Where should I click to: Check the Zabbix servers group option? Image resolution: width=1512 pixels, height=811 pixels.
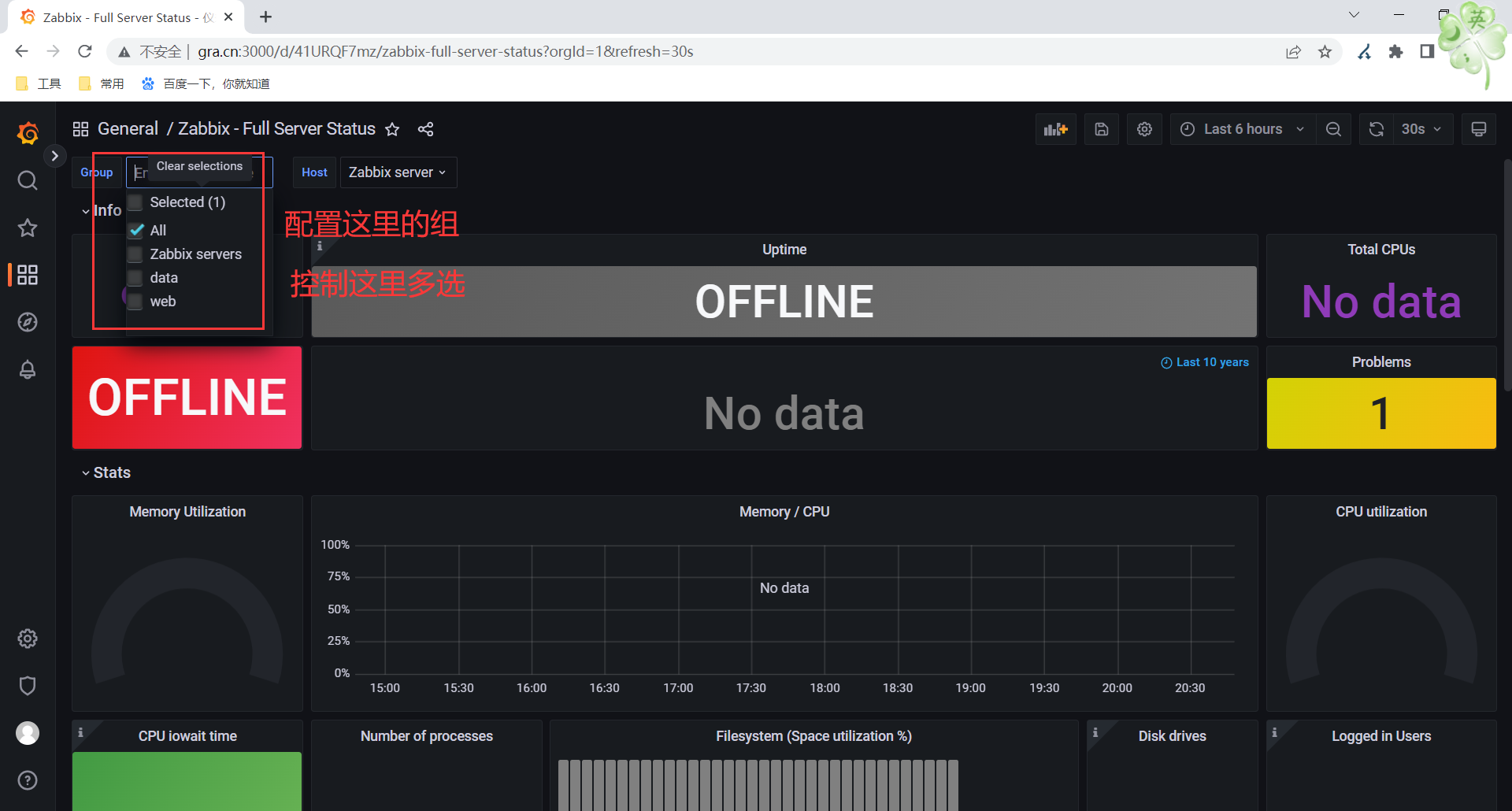(x=135, y=254)
